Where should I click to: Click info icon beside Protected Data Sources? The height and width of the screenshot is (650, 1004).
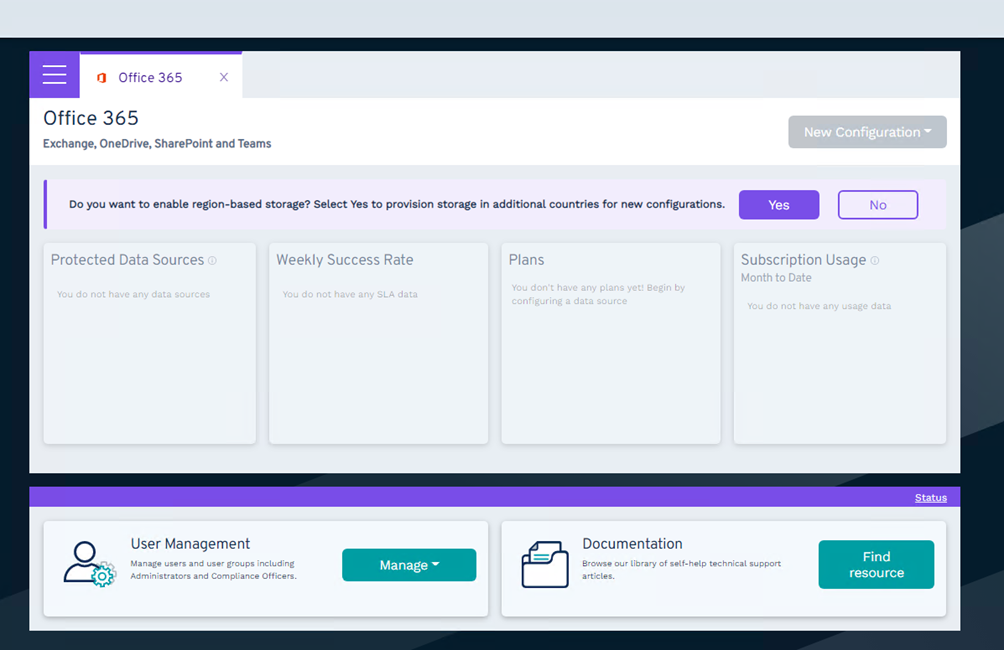click(x=212, y=261)
